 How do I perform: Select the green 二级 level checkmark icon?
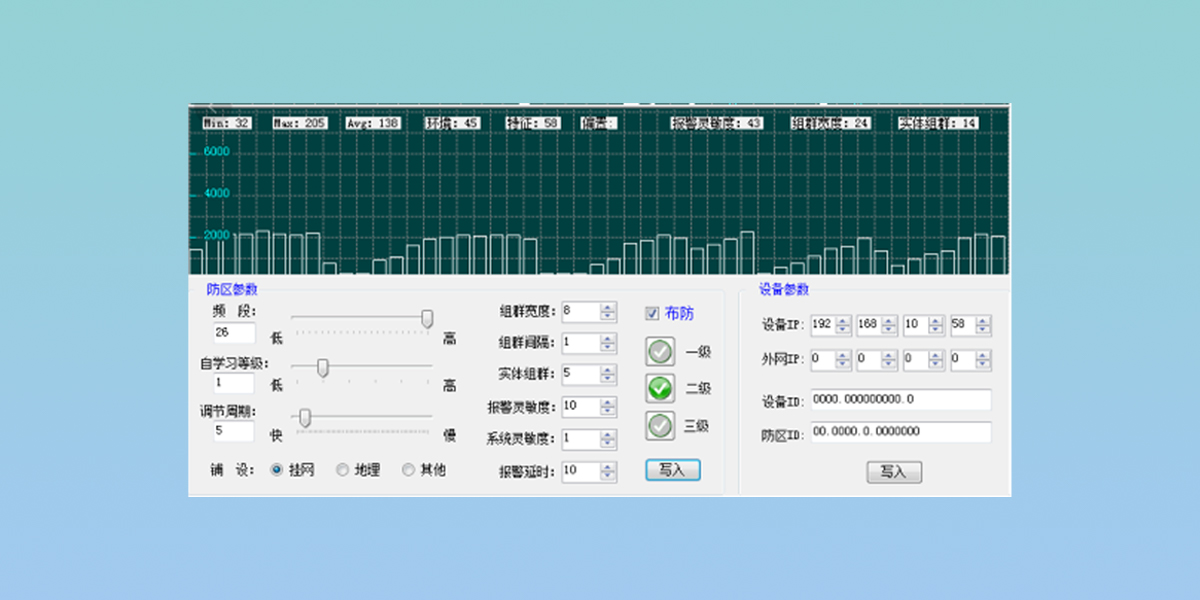660,388
